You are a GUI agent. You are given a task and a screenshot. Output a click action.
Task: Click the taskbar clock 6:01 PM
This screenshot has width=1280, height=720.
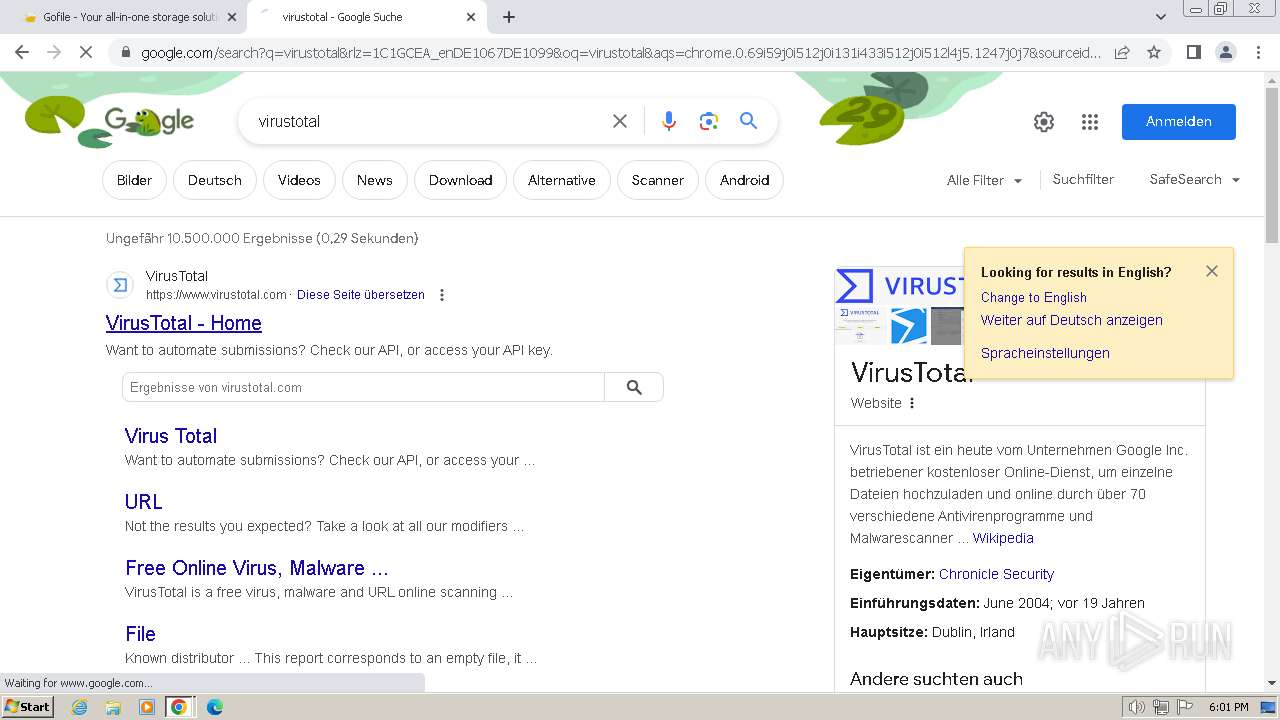click(x=1228, y=707)
